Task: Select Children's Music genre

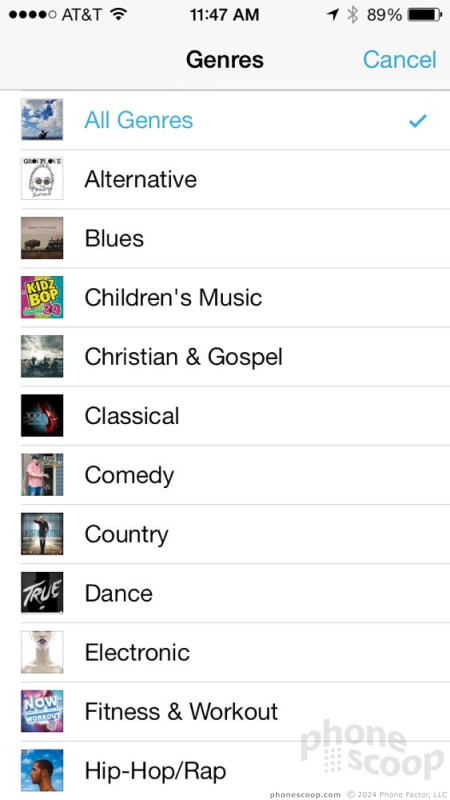Action: pos(235,298)
